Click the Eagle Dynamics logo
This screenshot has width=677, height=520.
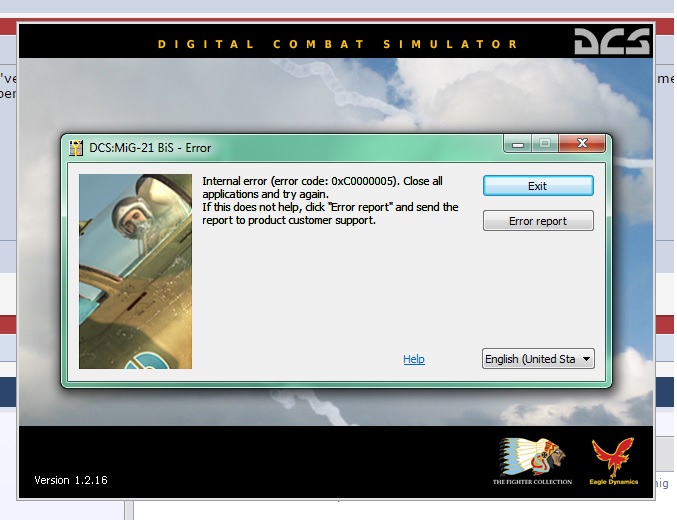pos(614,461)
